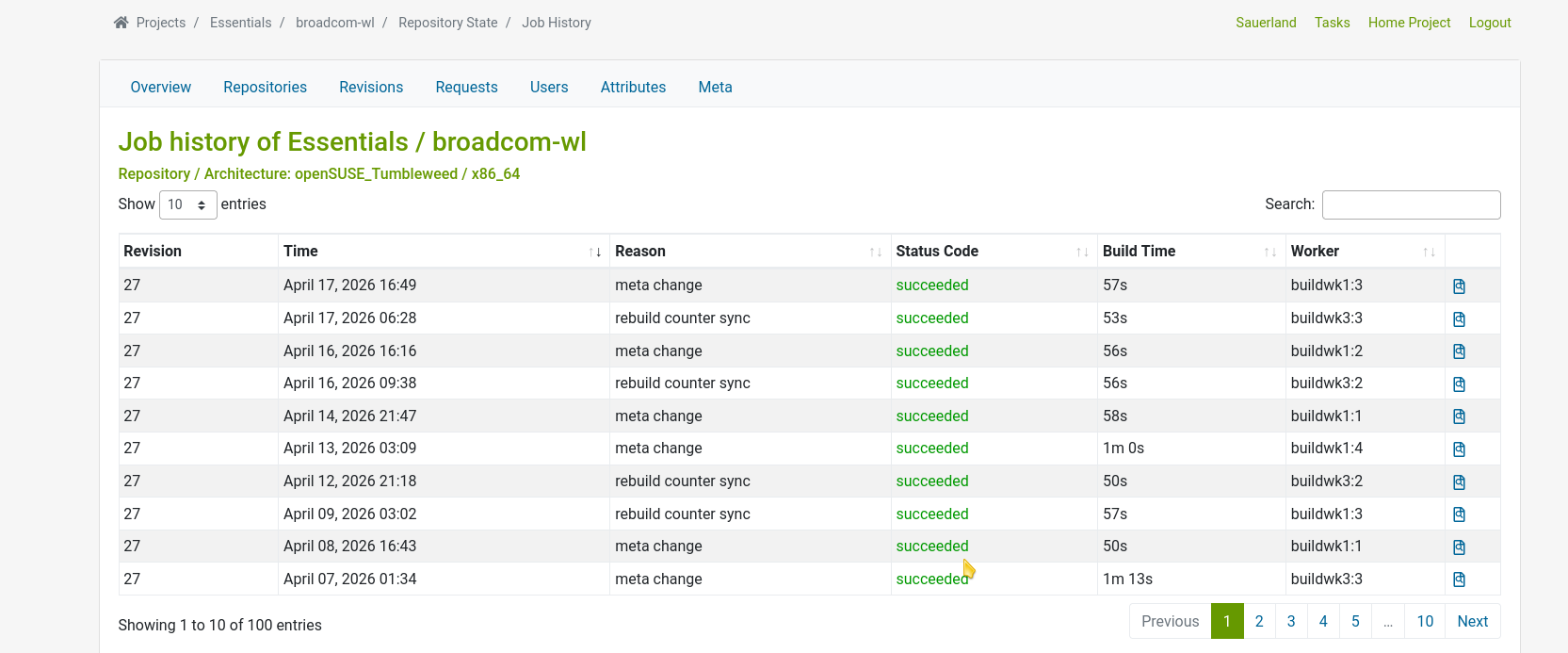Switch to the Repositories tab
The height and width of the screenshot is (653, 1568).
tap(265, 87)
